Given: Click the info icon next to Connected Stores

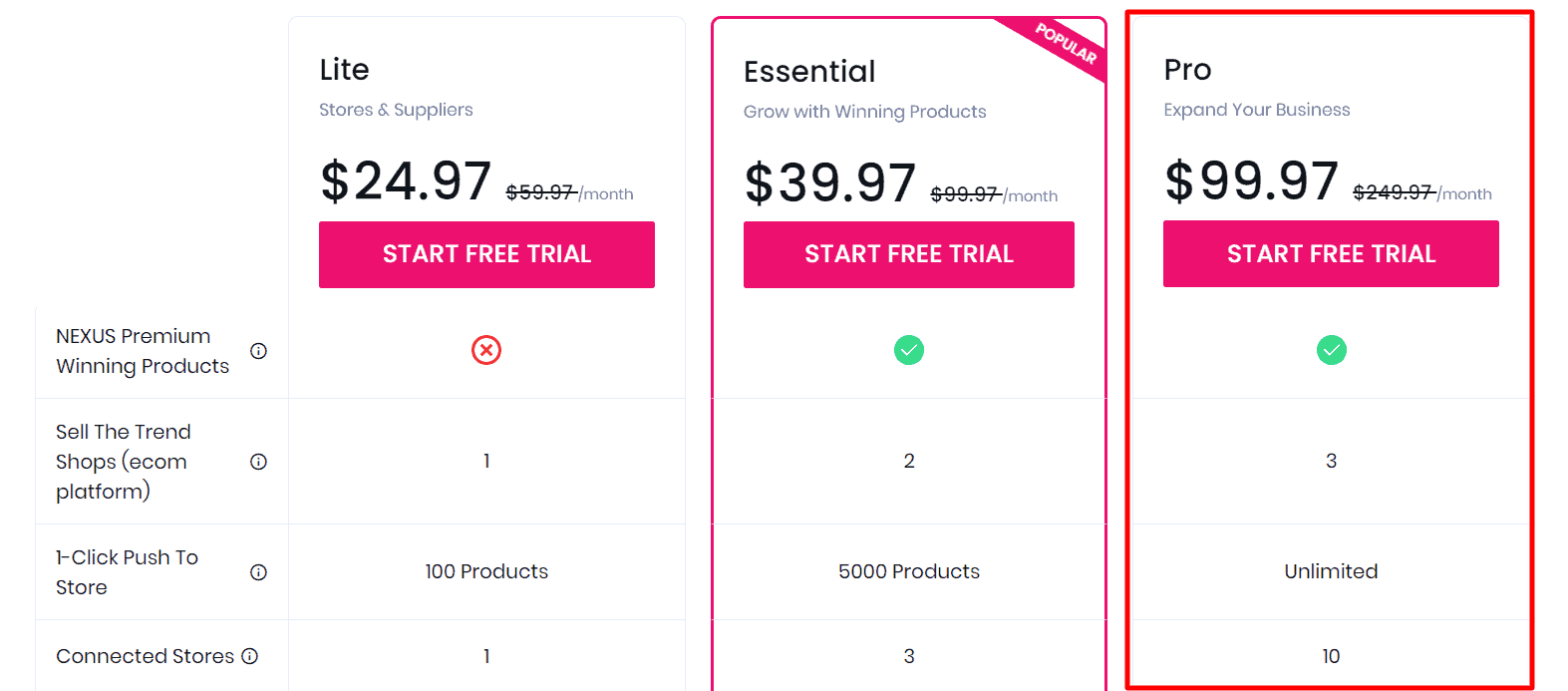Looking at the screenshot, I should (249, 655).
